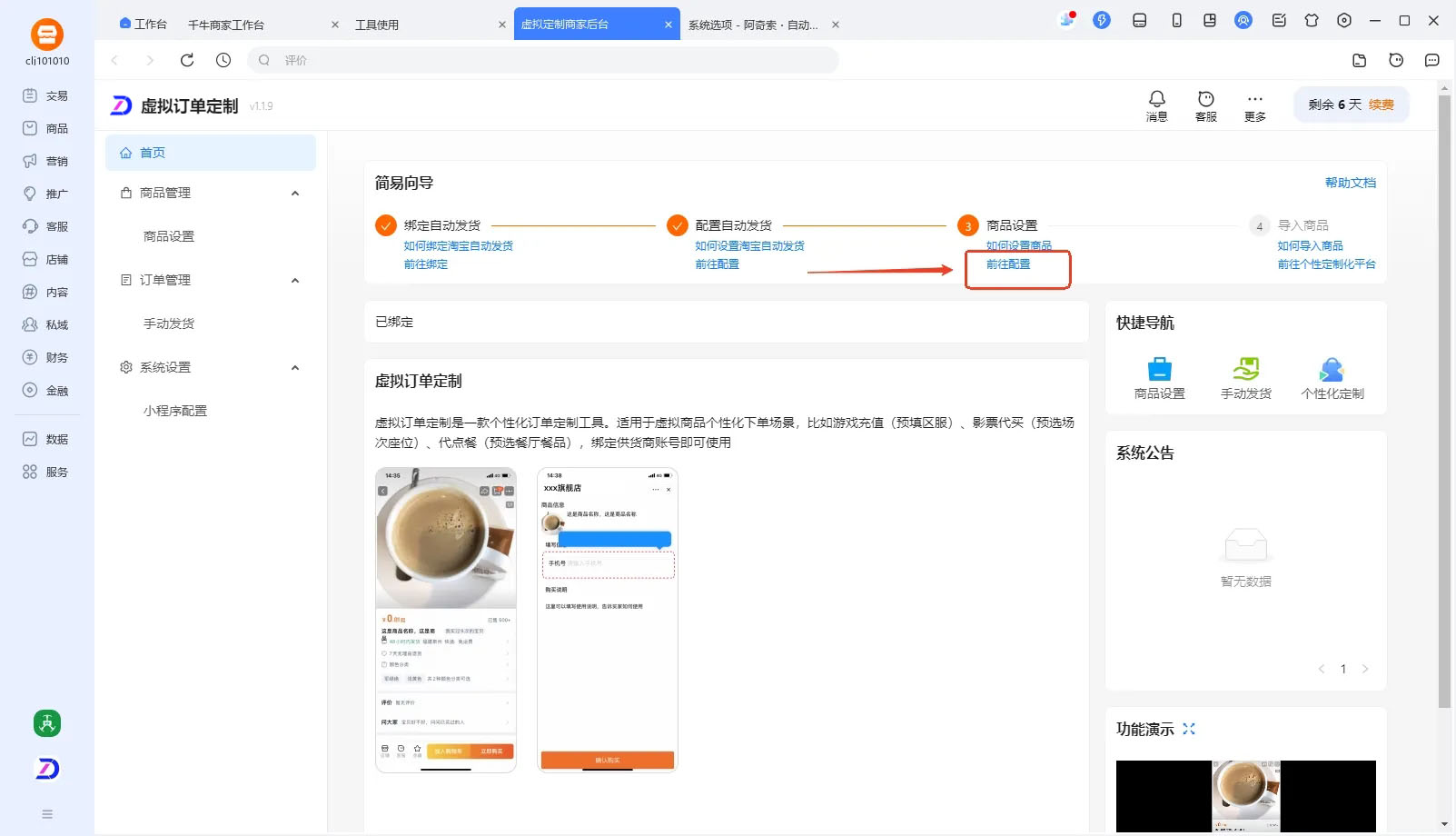Click the green app icon in sidebar

click(47, 723)
